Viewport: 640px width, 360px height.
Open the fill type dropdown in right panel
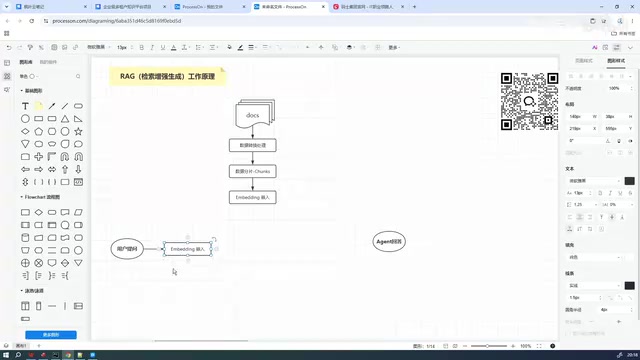tap(594, 257)
